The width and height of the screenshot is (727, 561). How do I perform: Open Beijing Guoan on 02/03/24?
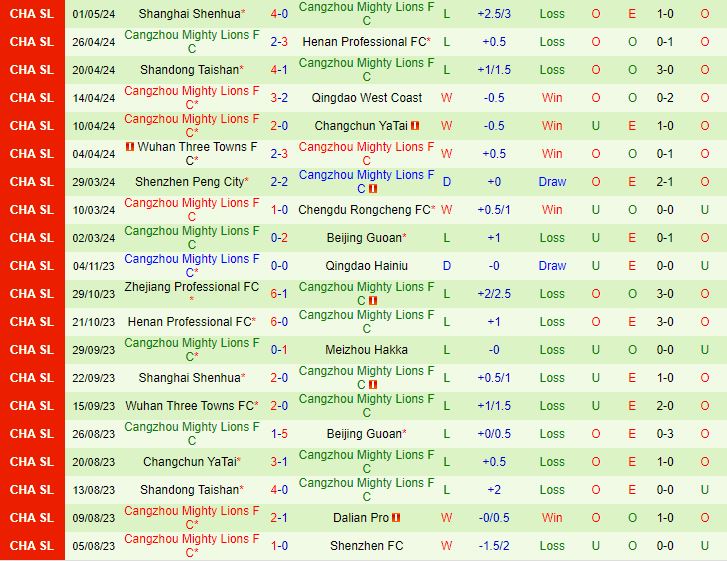coord(366,238)
